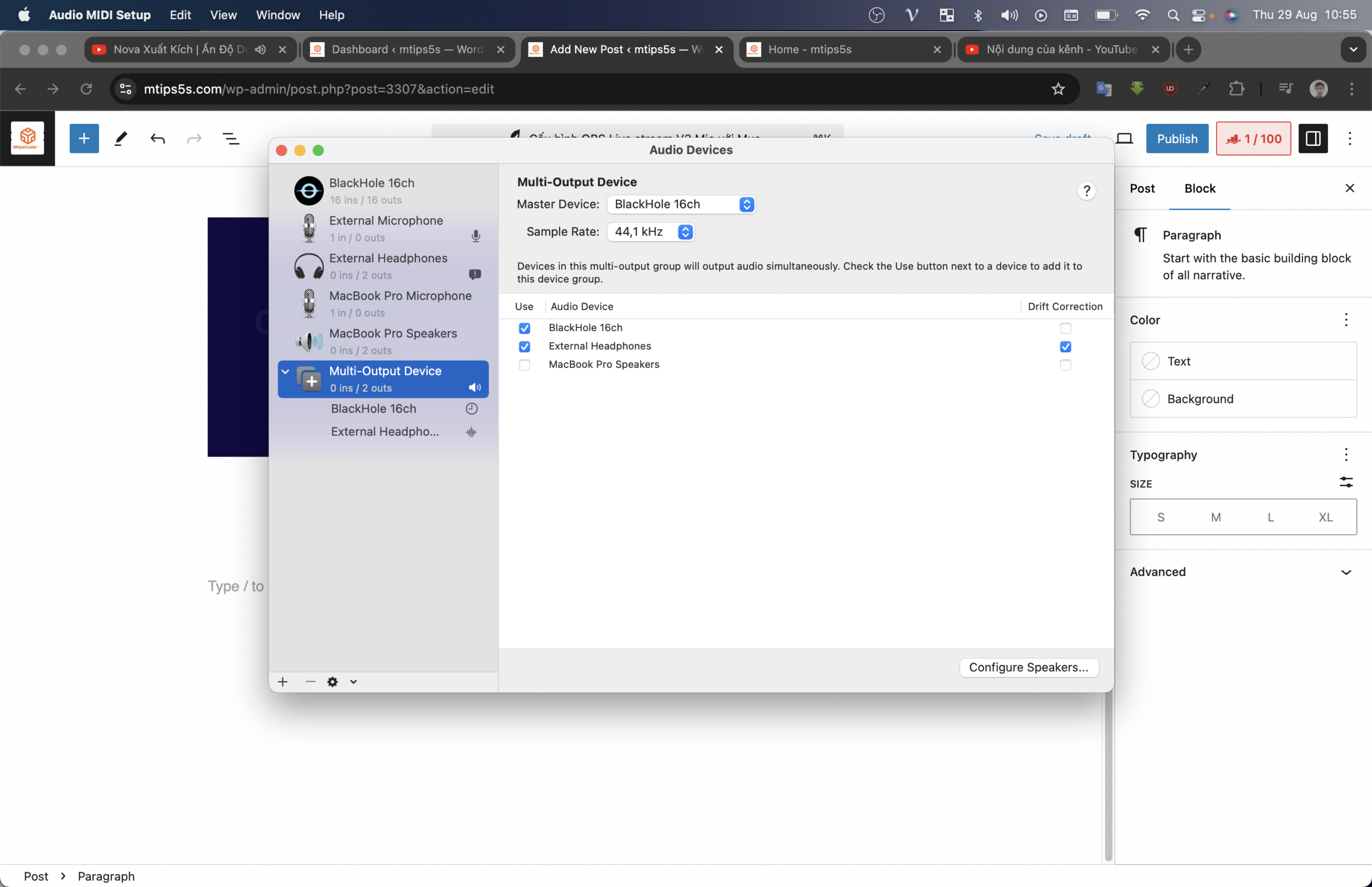Bookmark page with star icon
The height and width of the screenshot is (887, 1372).
(1057, 89)
